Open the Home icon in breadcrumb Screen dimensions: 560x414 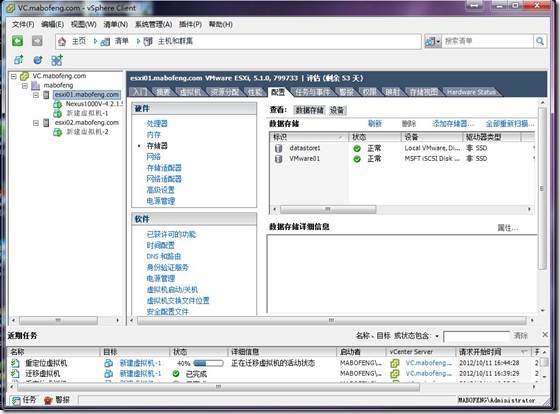click(62, 41)
